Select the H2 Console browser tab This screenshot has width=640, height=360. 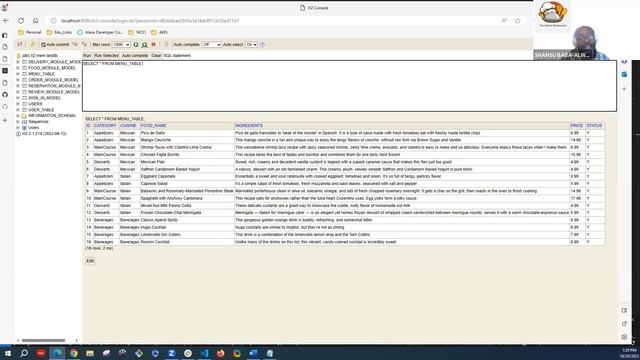pos(314,8)
